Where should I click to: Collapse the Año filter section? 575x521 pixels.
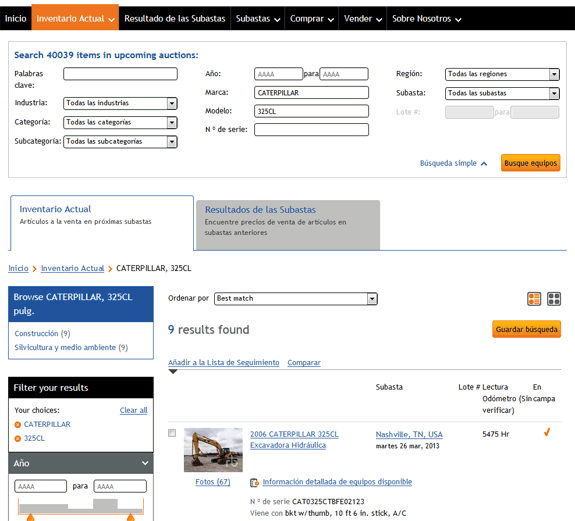tap(145, 463)
